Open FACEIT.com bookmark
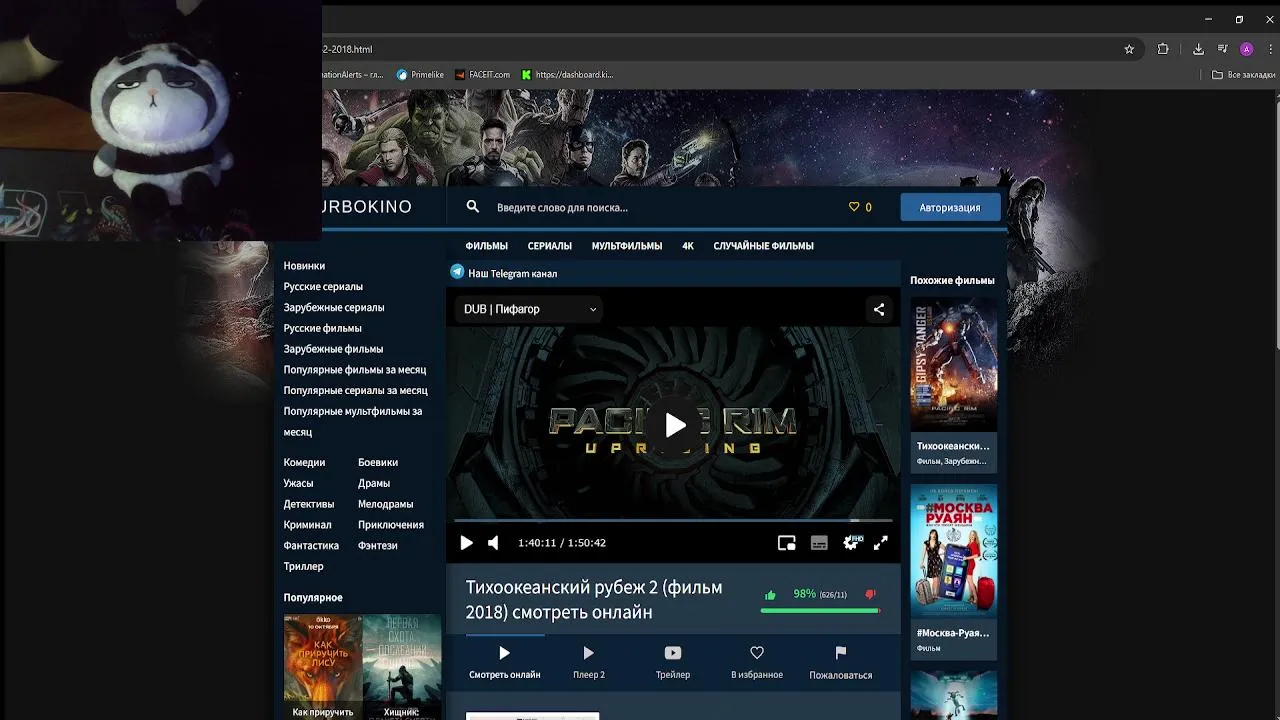Screen dimensions: 1280x720 coord(482,74)
